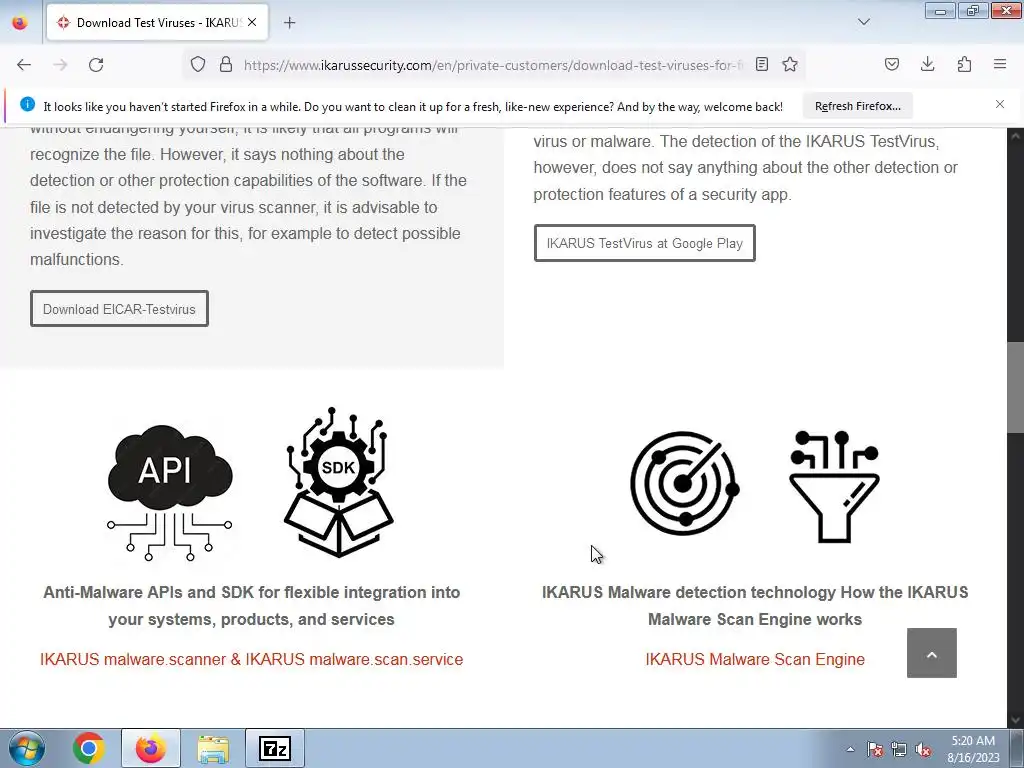This screenshot has height=768, width=1024.
Task: Open IKARUS TestVirus at Google Play
Action: (645, 243)
